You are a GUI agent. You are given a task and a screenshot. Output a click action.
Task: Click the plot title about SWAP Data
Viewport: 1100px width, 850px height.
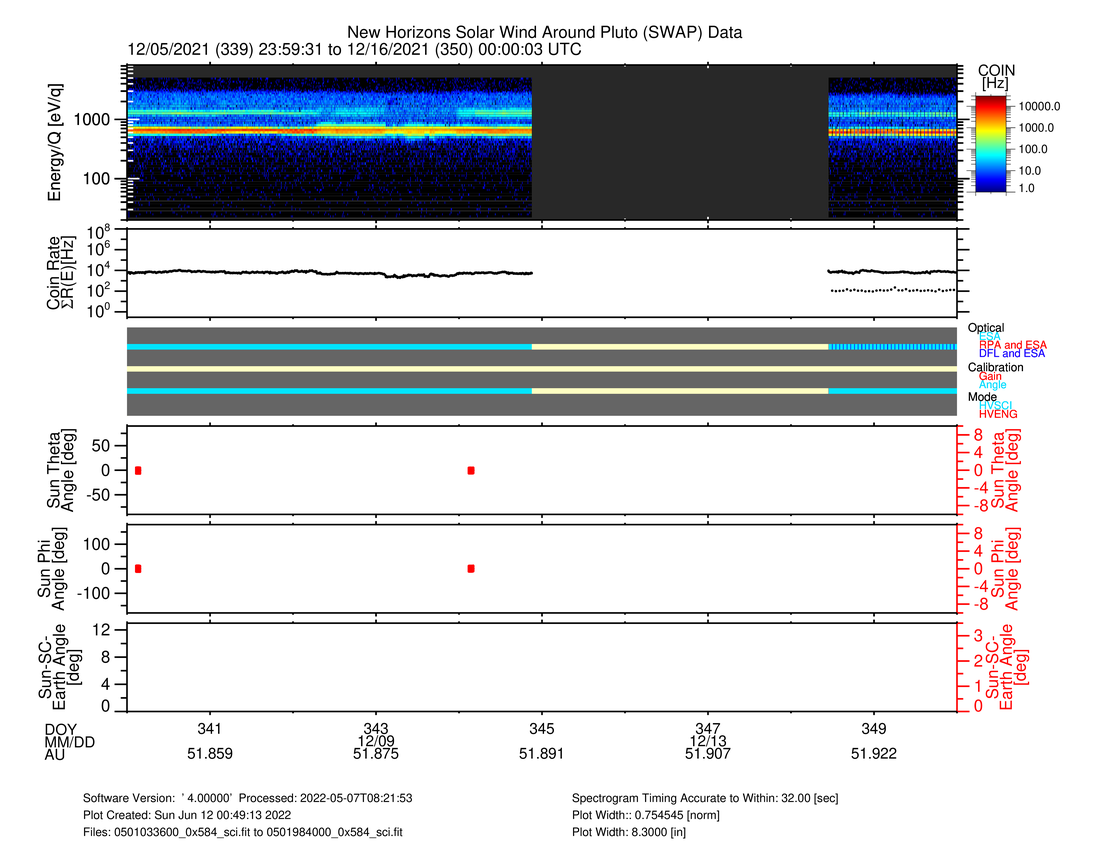point(544,33)
